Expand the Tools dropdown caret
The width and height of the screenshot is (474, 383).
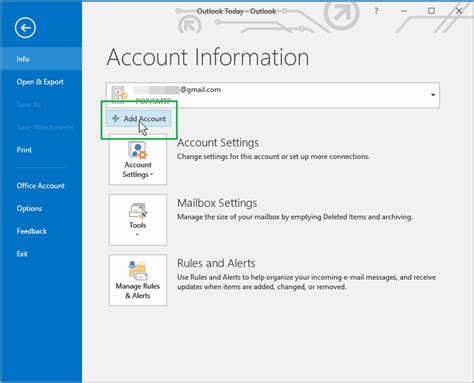[137, 235]
